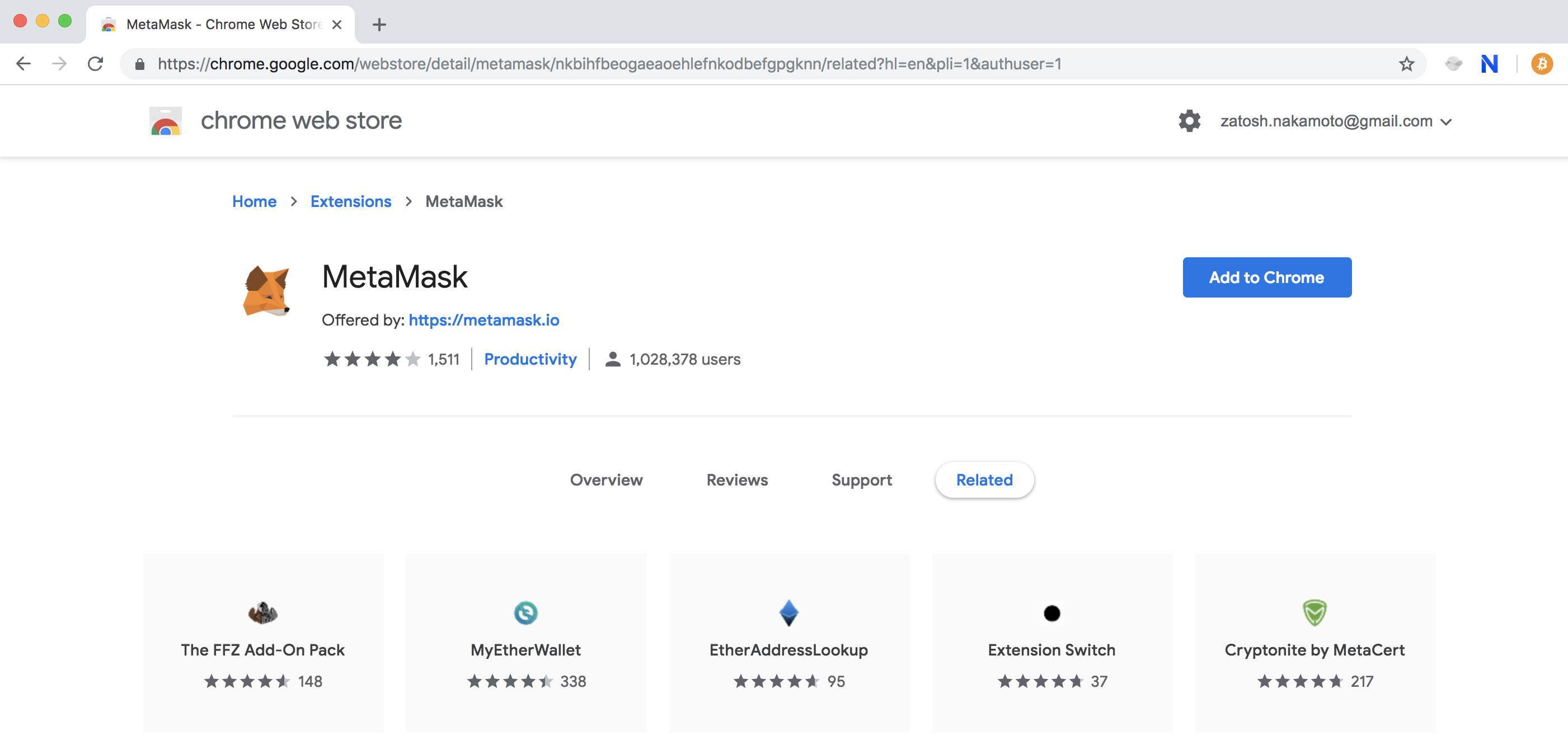Click The FFZ Add-On Pack icon
The image size is (1568, 745).
pyautogui.click(x=263, y=612)
